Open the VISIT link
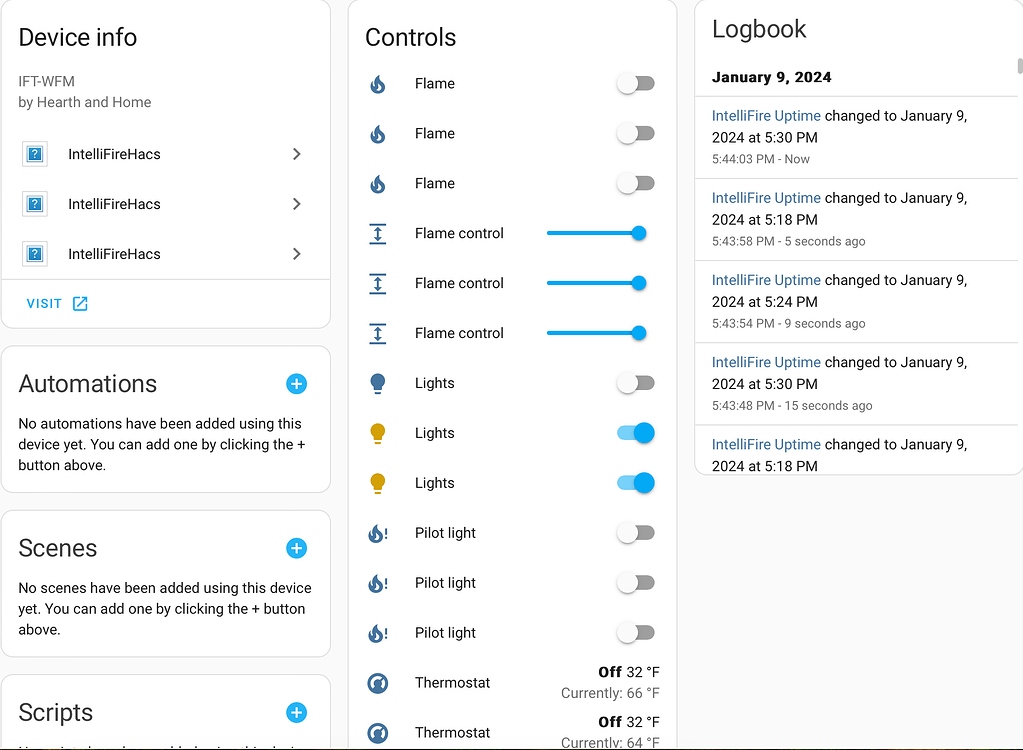Viewport: 1023px width, 750px height. [57, 303]
